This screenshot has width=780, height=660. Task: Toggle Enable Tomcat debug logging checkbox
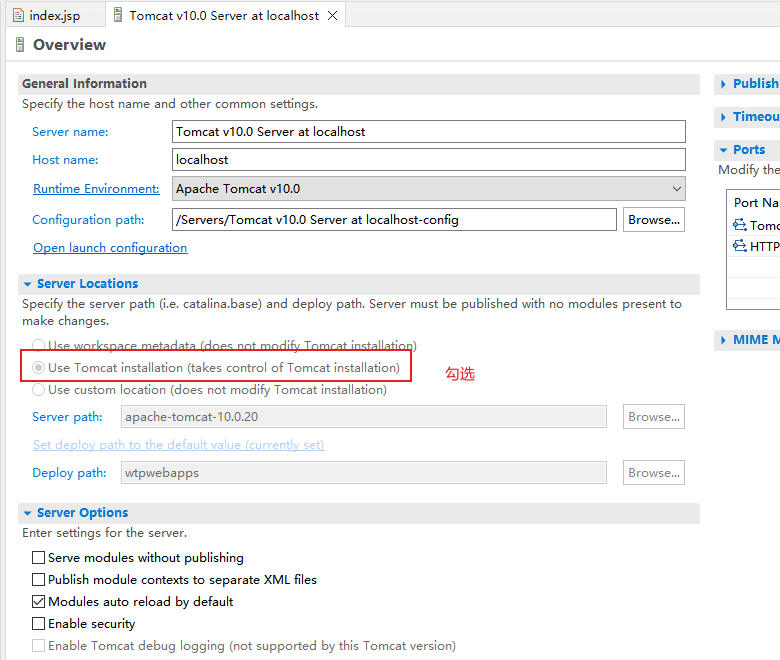point(38,646)
